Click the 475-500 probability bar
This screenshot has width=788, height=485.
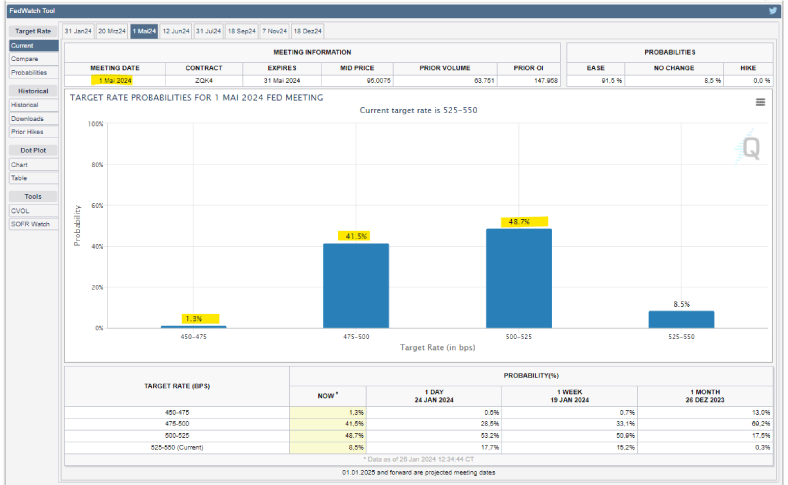tap(355, 285)
